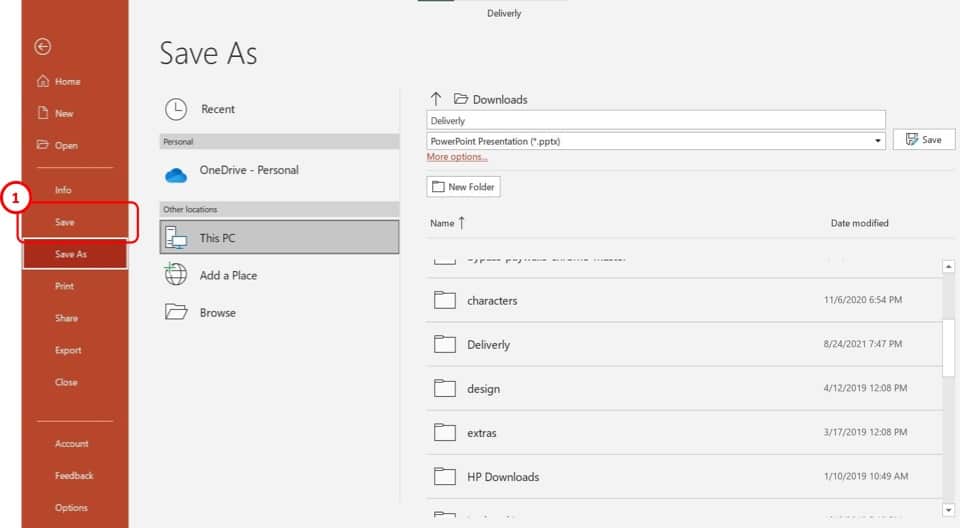The width and height of the screenshot is (960, 528).
Task: Click the Name column header
Action: click(442, 223)
